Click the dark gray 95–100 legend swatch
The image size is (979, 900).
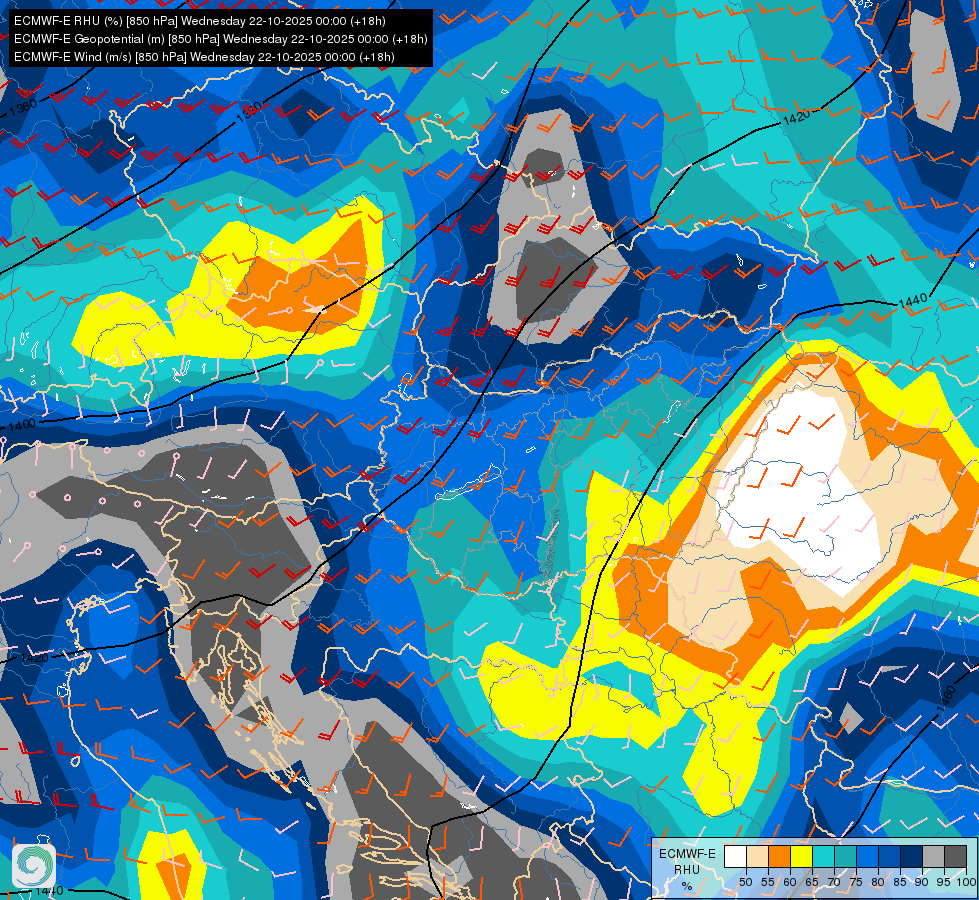[955, 856]
